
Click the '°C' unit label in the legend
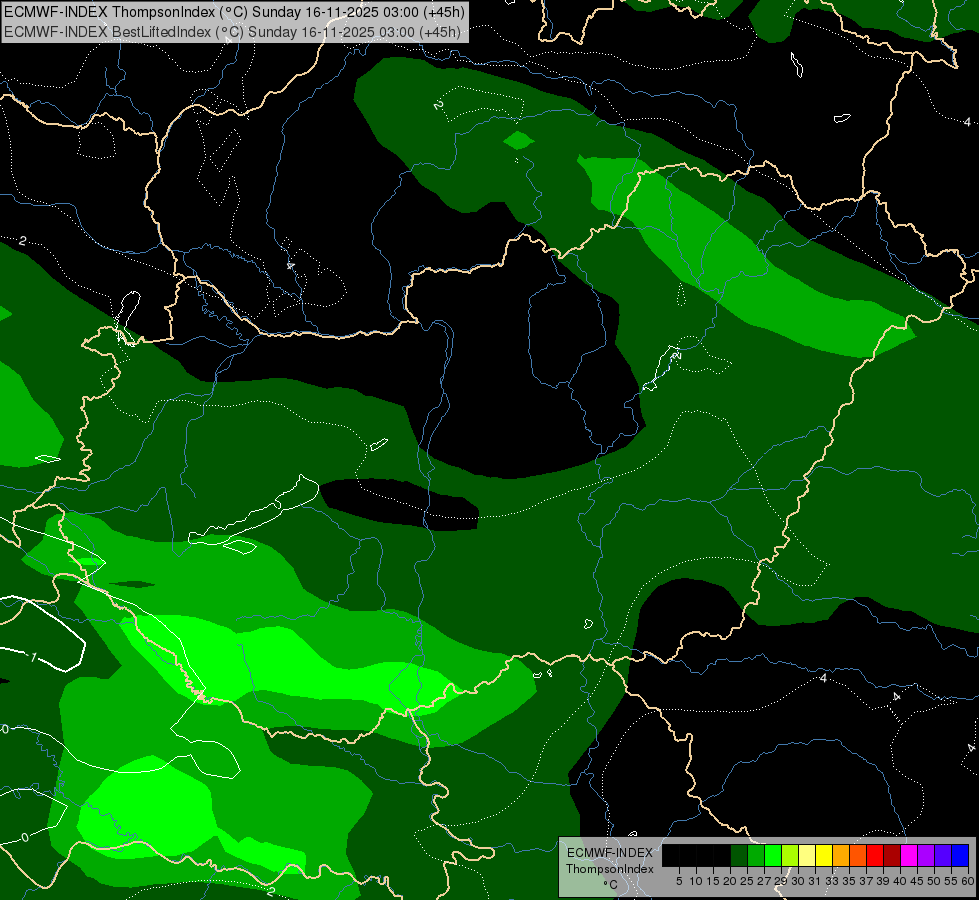(610, 884)
